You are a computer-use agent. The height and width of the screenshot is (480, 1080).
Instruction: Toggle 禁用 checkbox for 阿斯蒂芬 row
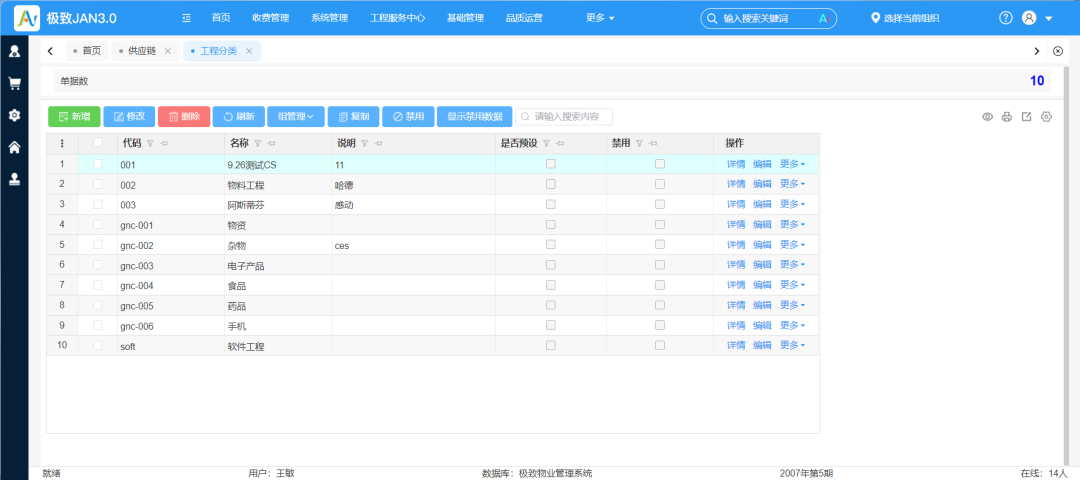coord(660,204)
